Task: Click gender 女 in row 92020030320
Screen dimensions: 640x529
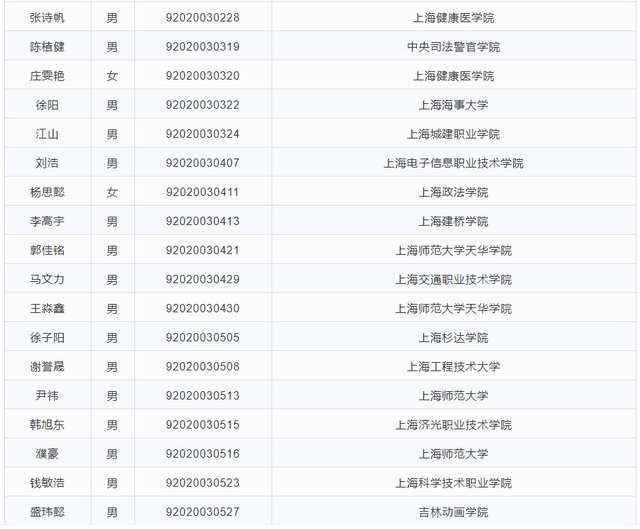Action: [x=112, y=76]
